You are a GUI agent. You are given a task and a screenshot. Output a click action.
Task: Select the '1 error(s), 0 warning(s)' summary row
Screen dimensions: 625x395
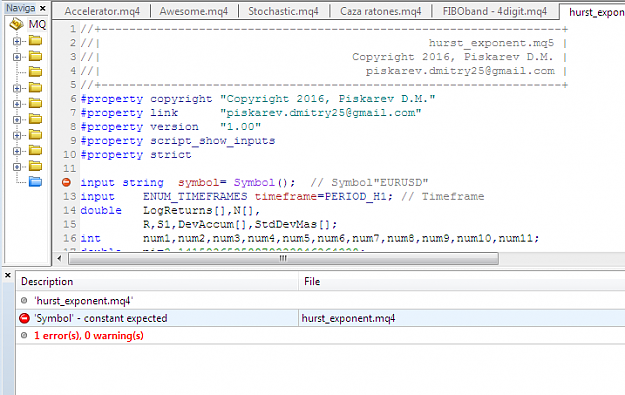320,336
